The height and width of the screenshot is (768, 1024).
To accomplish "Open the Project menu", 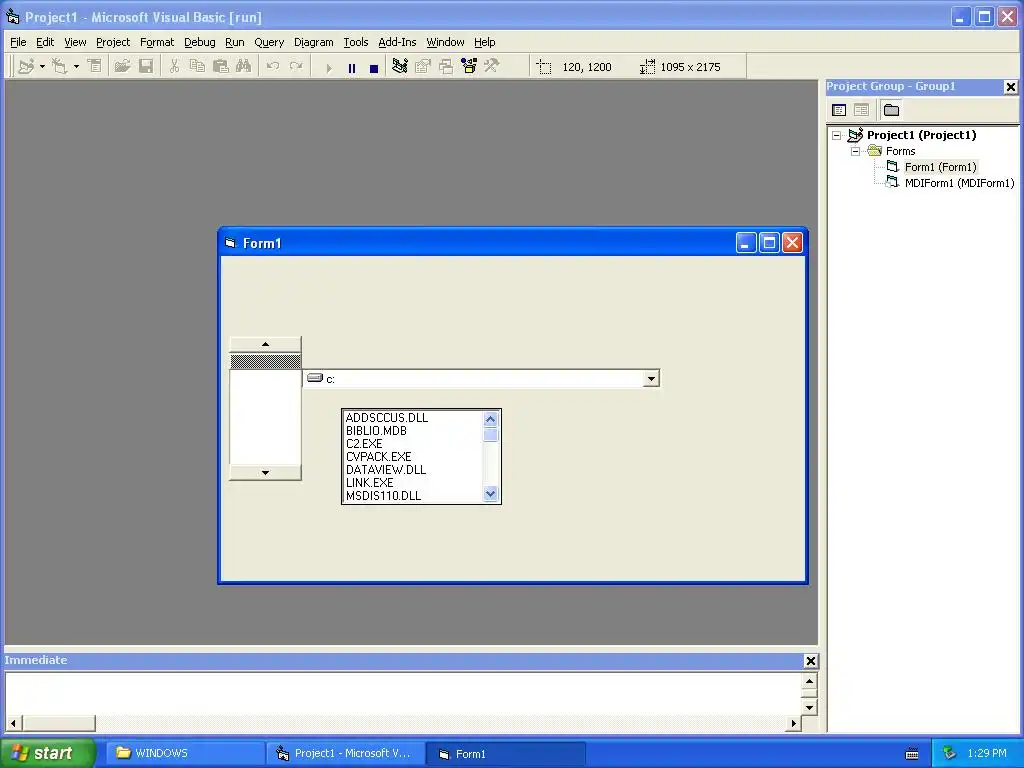I will (113, 42).
